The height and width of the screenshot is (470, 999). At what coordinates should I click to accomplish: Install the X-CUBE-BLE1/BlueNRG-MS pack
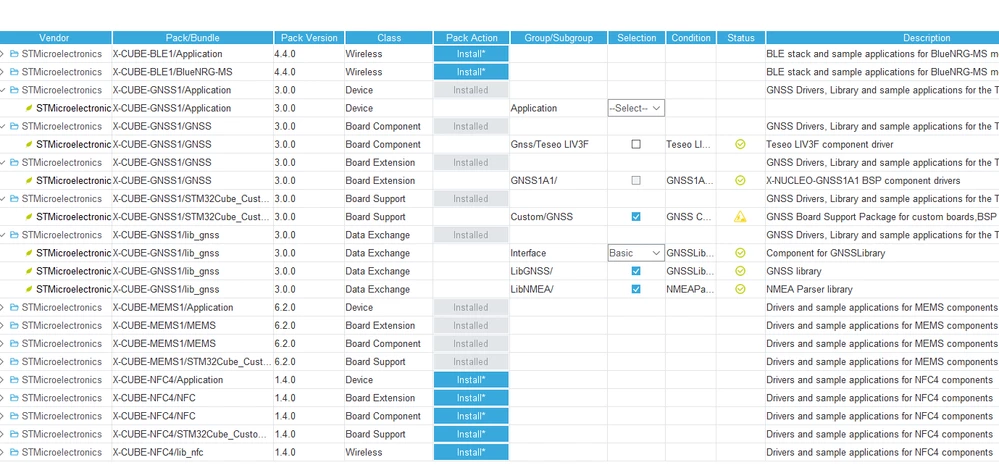[471, 72]
